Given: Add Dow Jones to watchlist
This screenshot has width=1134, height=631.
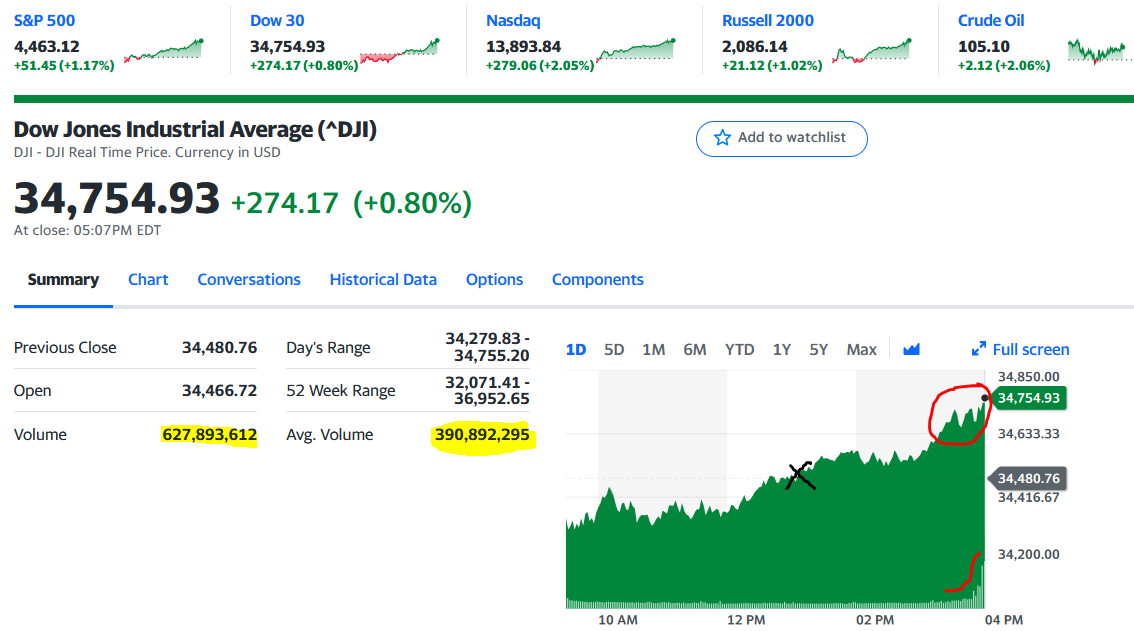Looking at the screenshot, I should [782, 138].
